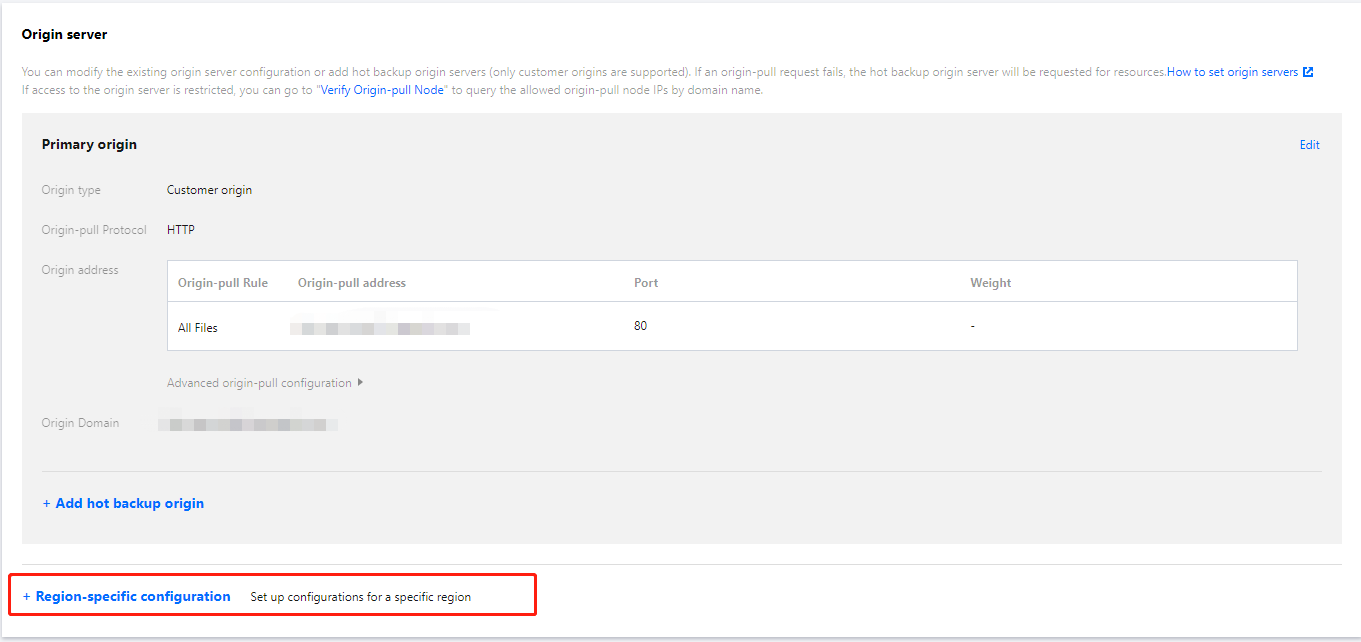Click the external link icon beside origin servers help

click(1308, 72)
